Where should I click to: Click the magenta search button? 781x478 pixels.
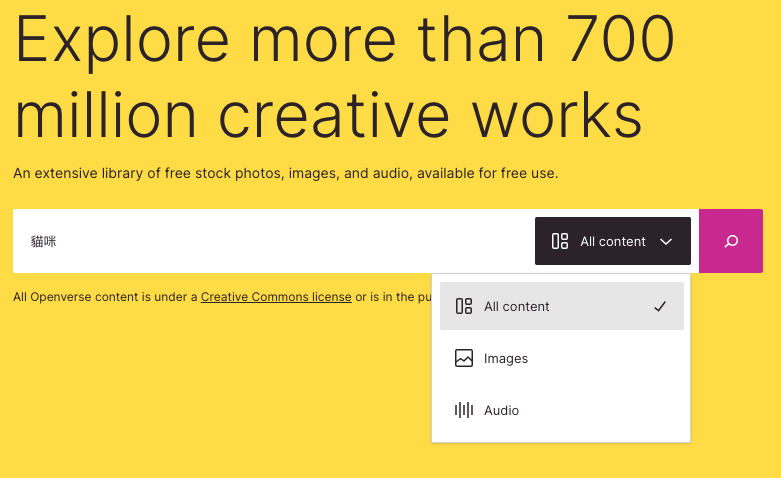pyautogui.click(x=731, y=241)
